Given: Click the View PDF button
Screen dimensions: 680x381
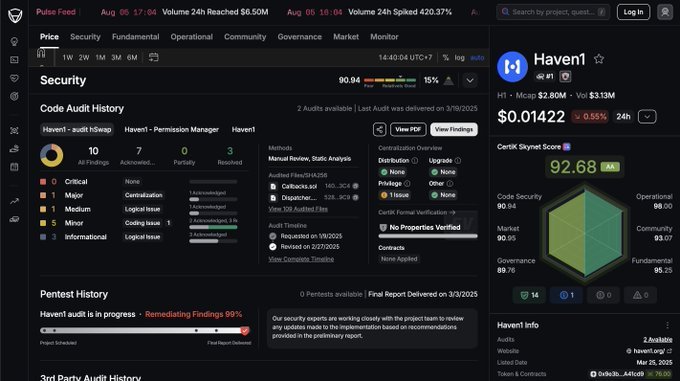Looking at the screenshot, I should 408,129.
